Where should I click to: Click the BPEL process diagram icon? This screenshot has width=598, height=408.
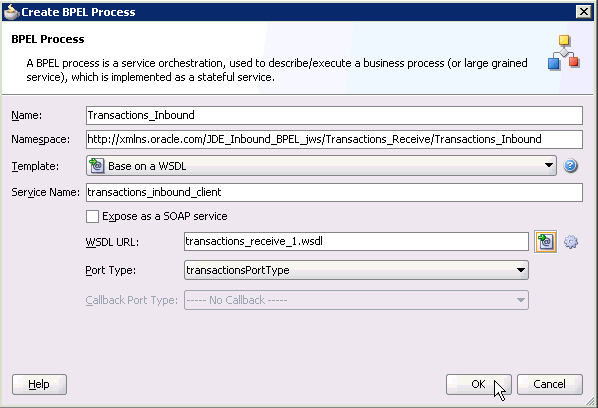564,53
